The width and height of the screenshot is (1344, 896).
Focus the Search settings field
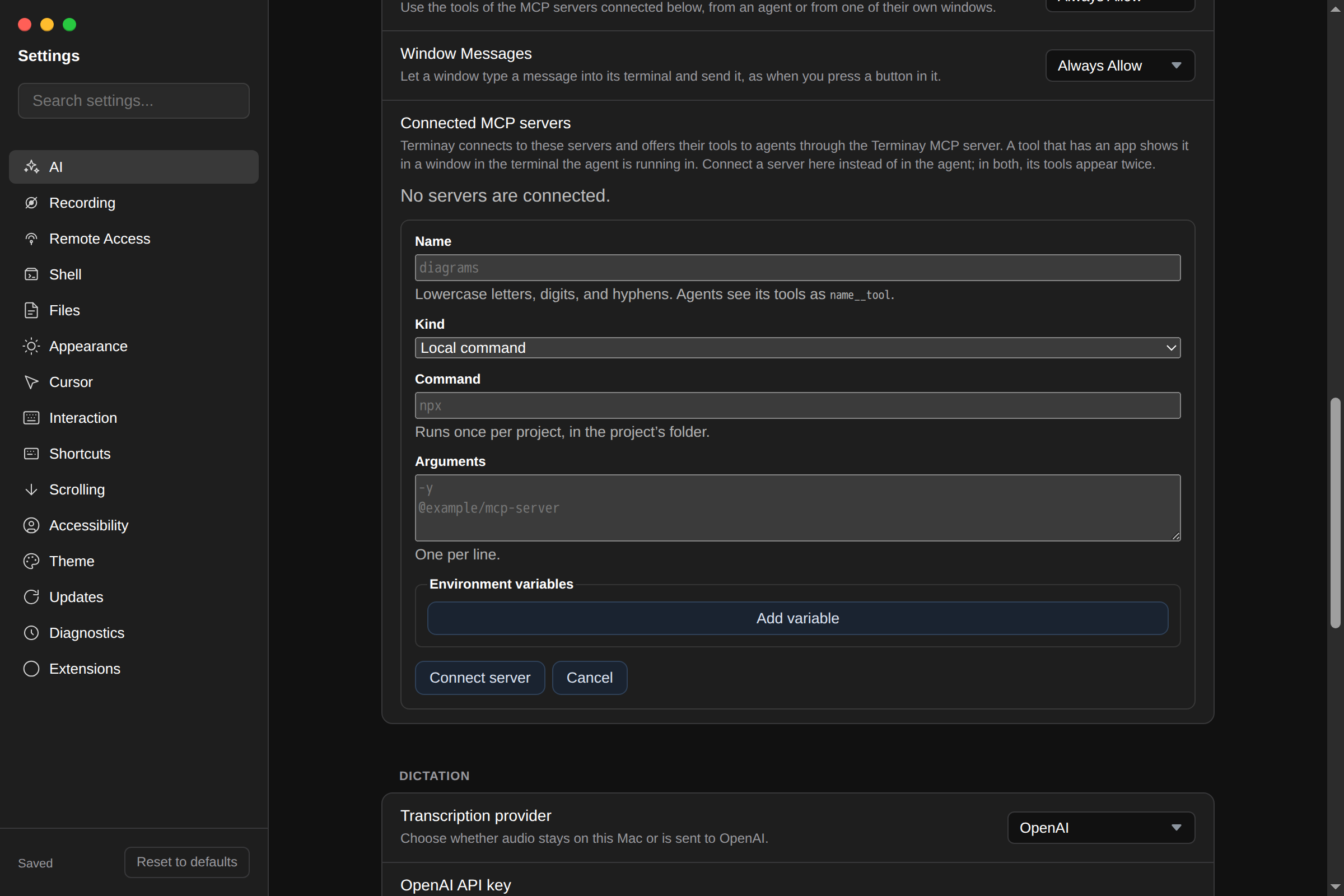(x=134, y=101)
